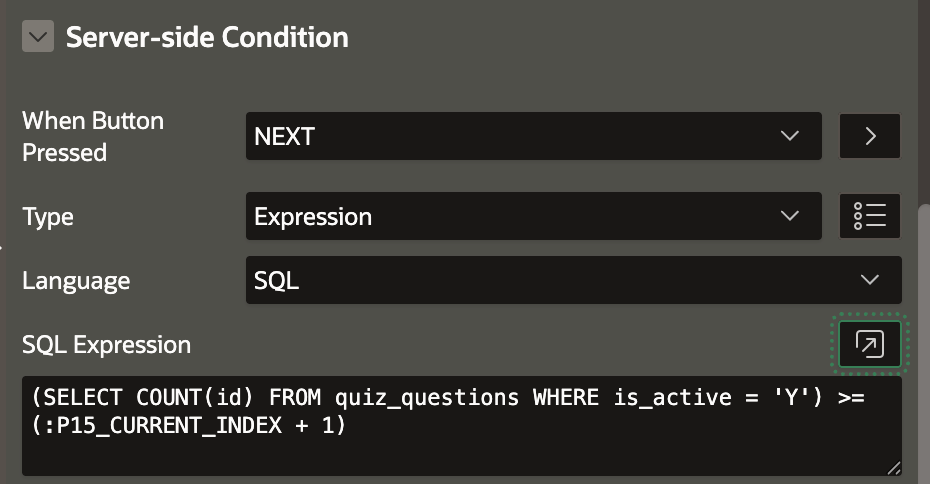Image resolution: width=930 pixels, height=484 pixels.
Task: Click the textarea resize grip corner
Action: 893,467
